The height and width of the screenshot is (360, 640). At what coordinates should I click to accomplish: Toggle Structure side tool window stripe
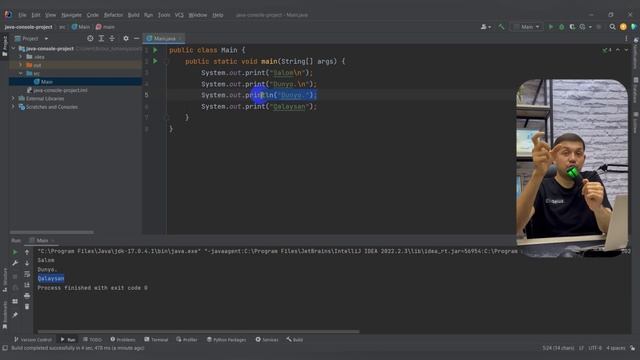click(4, 280)
